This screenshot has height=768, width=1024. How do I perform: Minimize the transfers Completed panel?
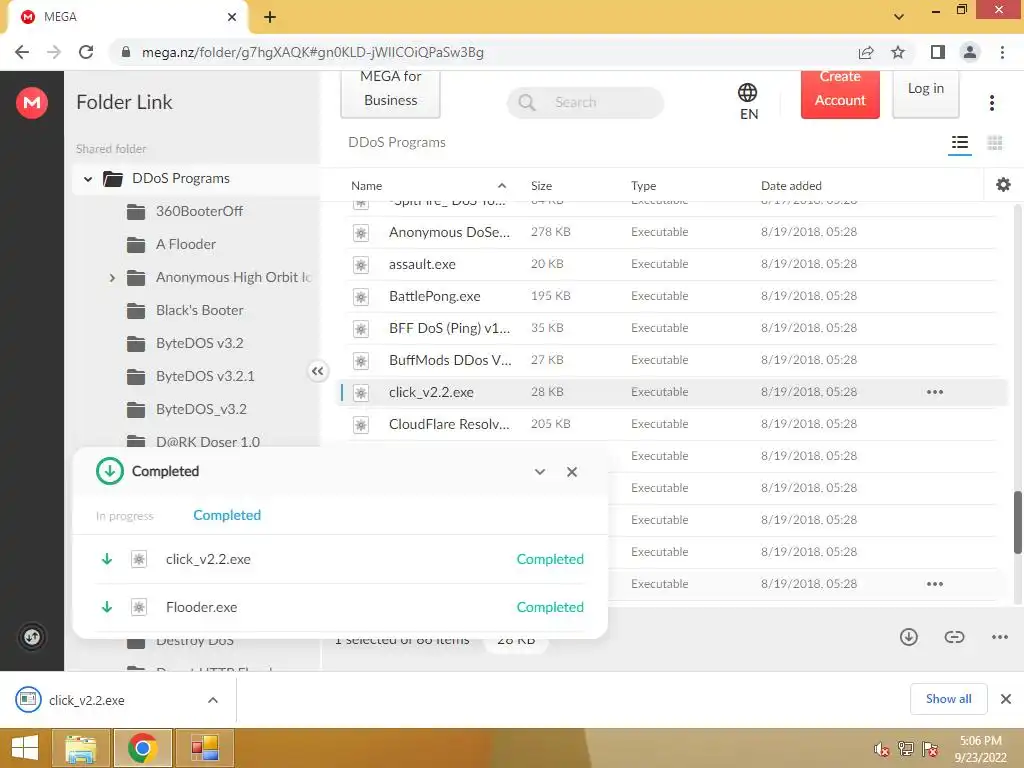coord(539,472)
